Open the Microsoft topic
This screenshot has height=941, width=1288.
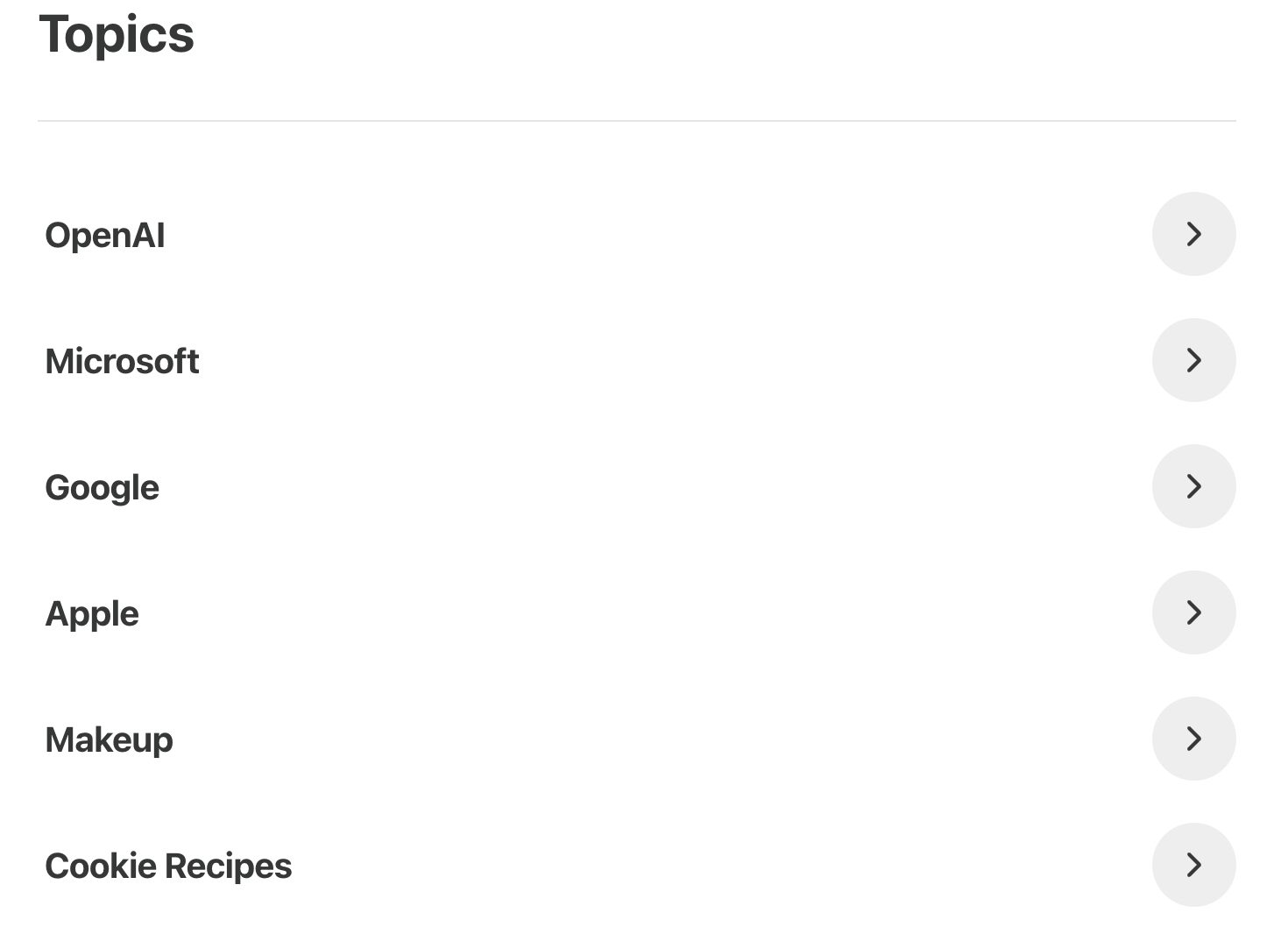tap(122, 361)
